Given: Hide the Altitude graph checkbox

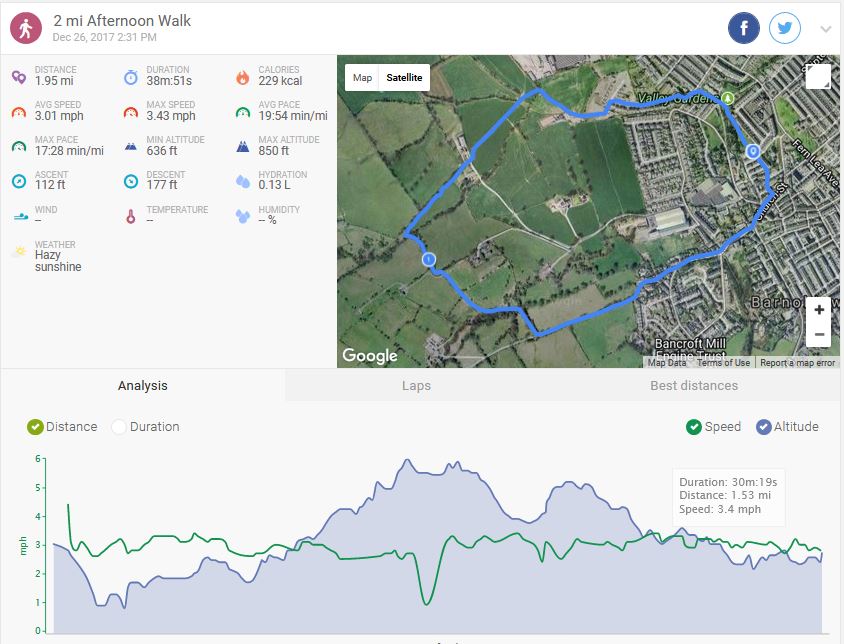Looking at the screenshot, I should click(x=764, y=427).
